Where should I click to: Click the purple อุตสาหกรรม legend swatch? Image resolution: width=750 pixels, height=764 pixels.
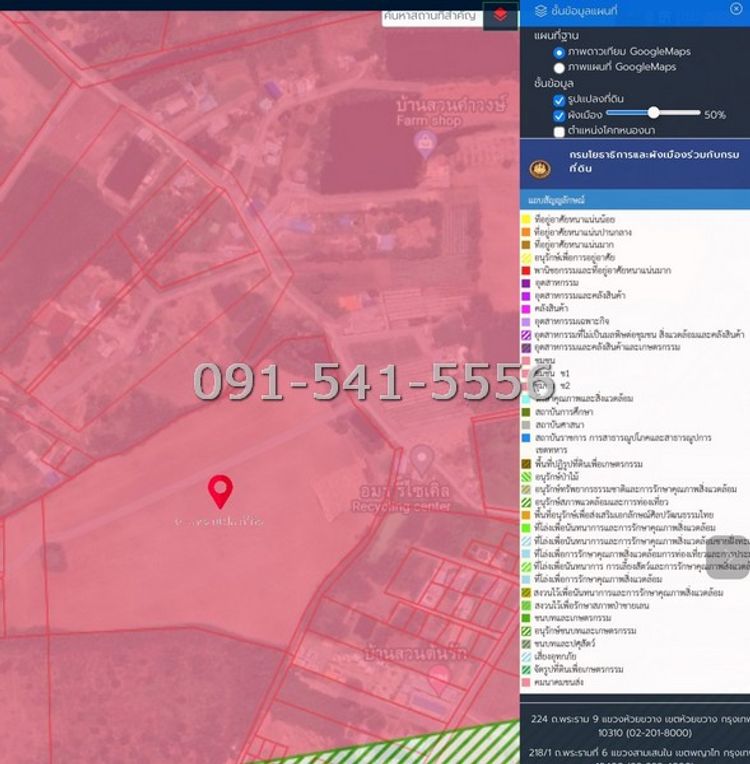point(527,283)
